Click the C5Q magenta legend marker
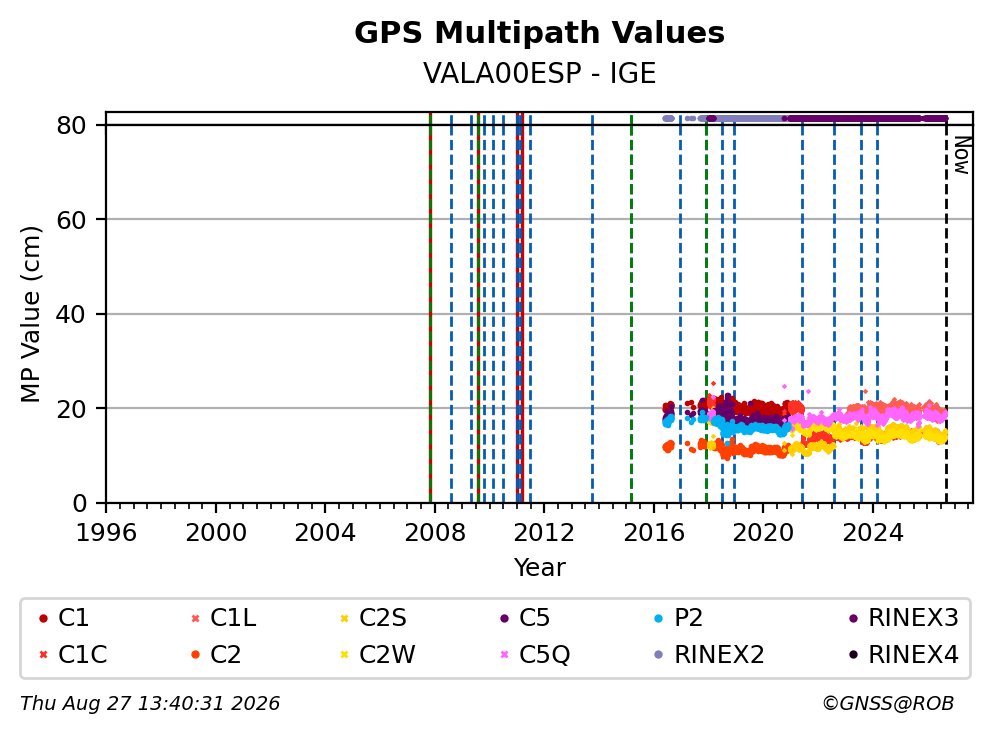 tap(504, 655)
